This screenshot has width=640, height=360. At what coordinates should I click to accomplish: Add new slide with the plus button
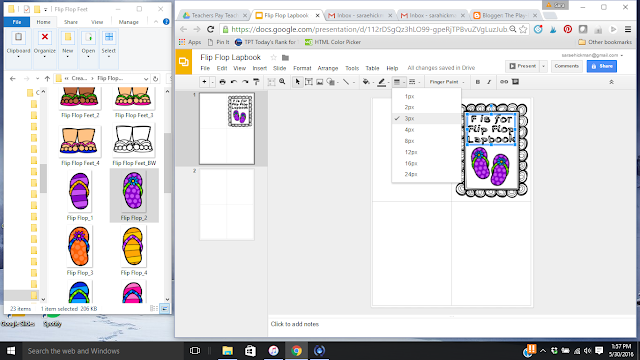(x=204, y=82)
